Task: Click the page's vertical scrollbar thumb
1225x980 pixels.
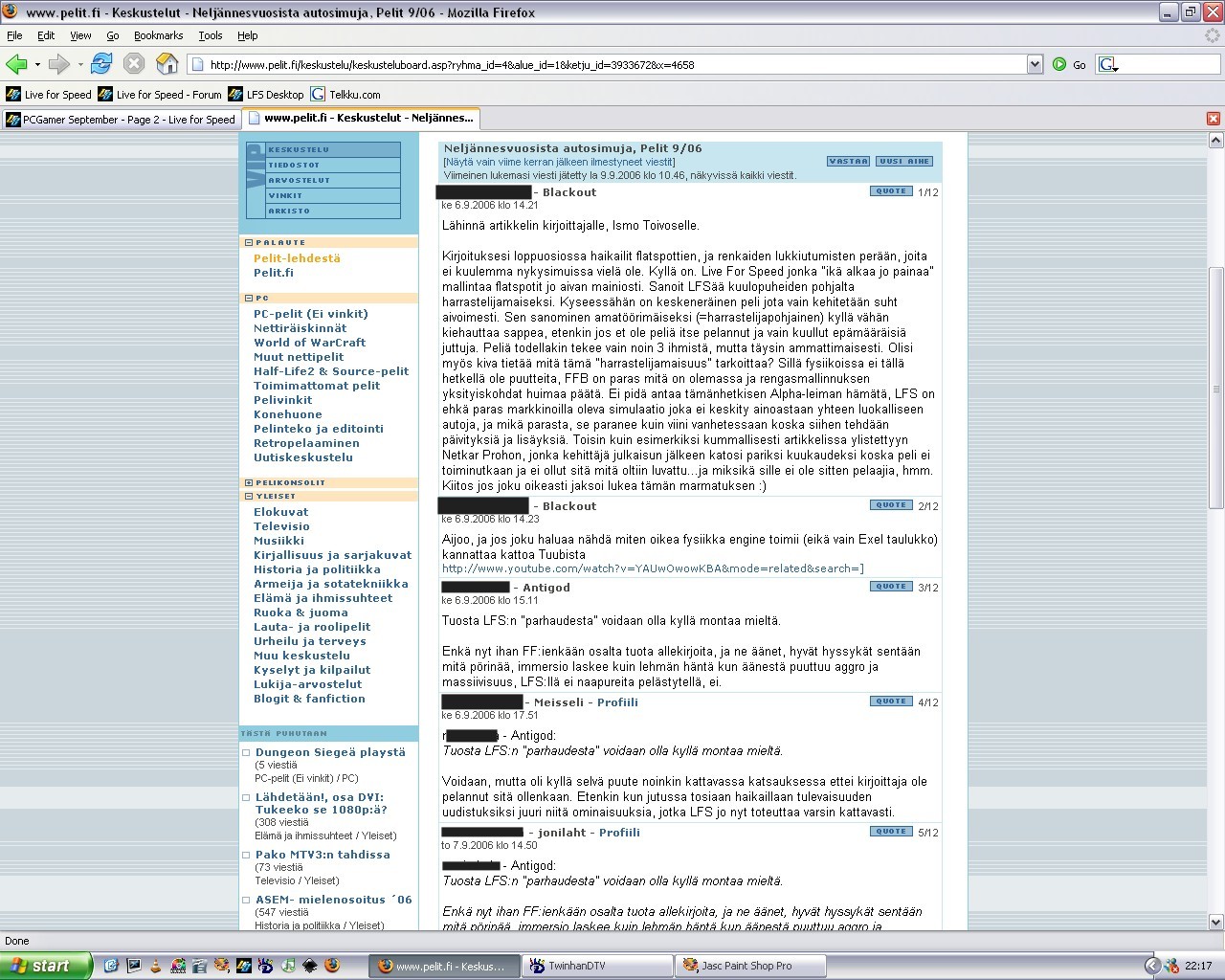Action: tap(1216, 387)
